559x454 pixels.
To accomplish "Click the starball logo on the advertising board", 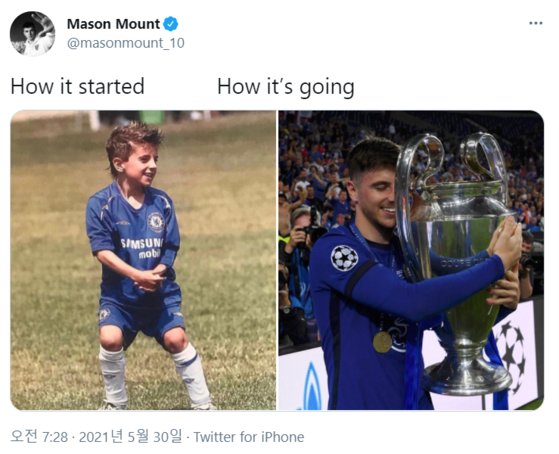I will point(511,353).
